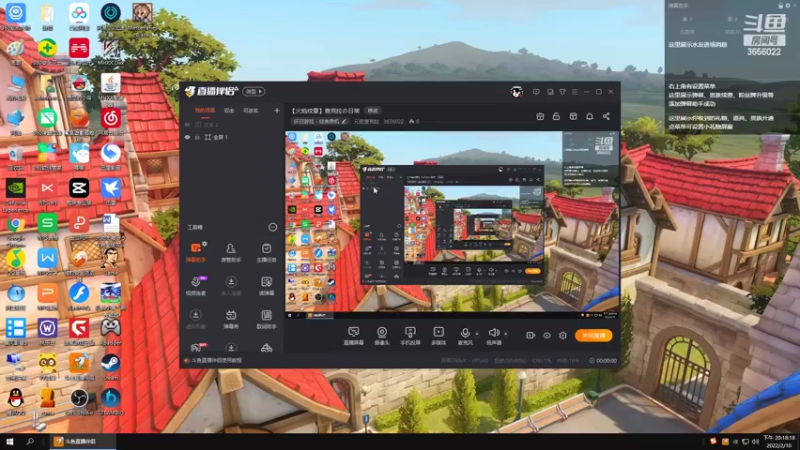Toggle lock on the fullscreen source row
The height and width of the screenshot is (450, 800).
click(197, 137)
